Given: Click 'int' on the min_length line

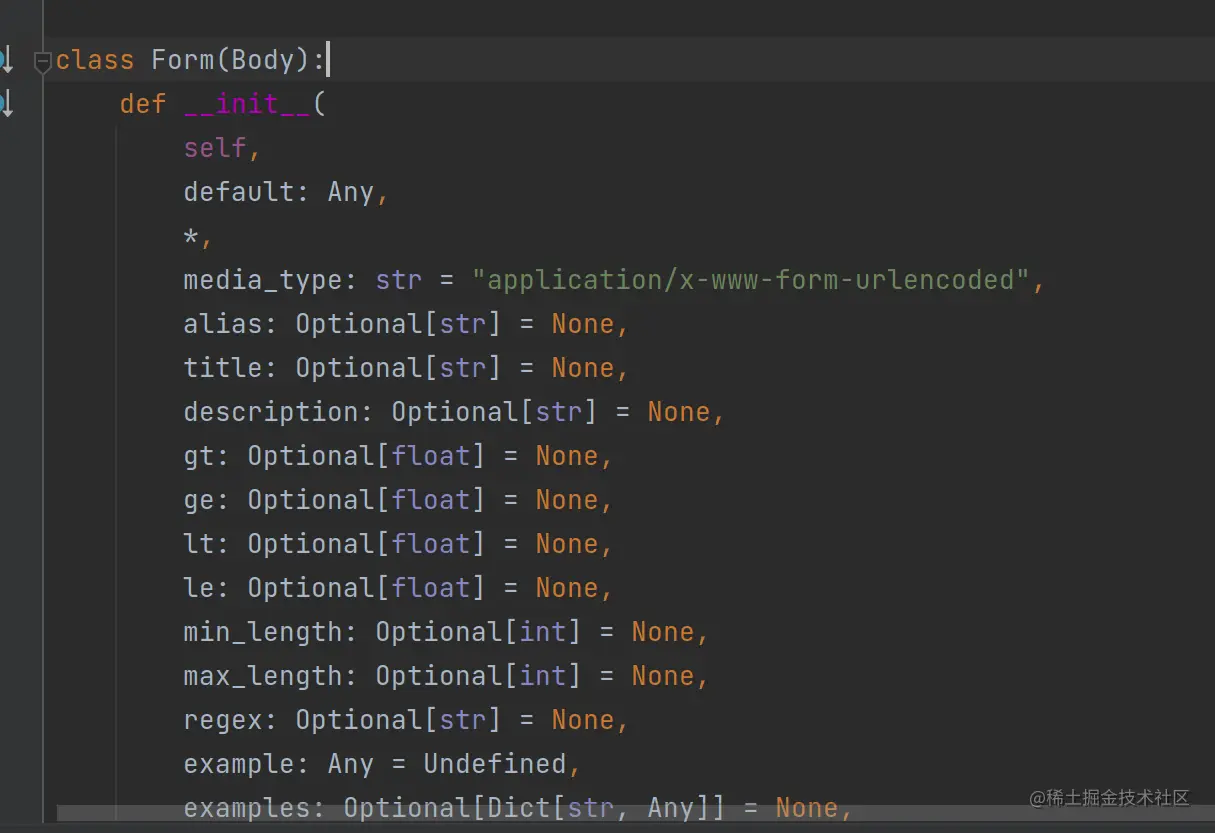Looking at the screenshot, I should [543, 632].
